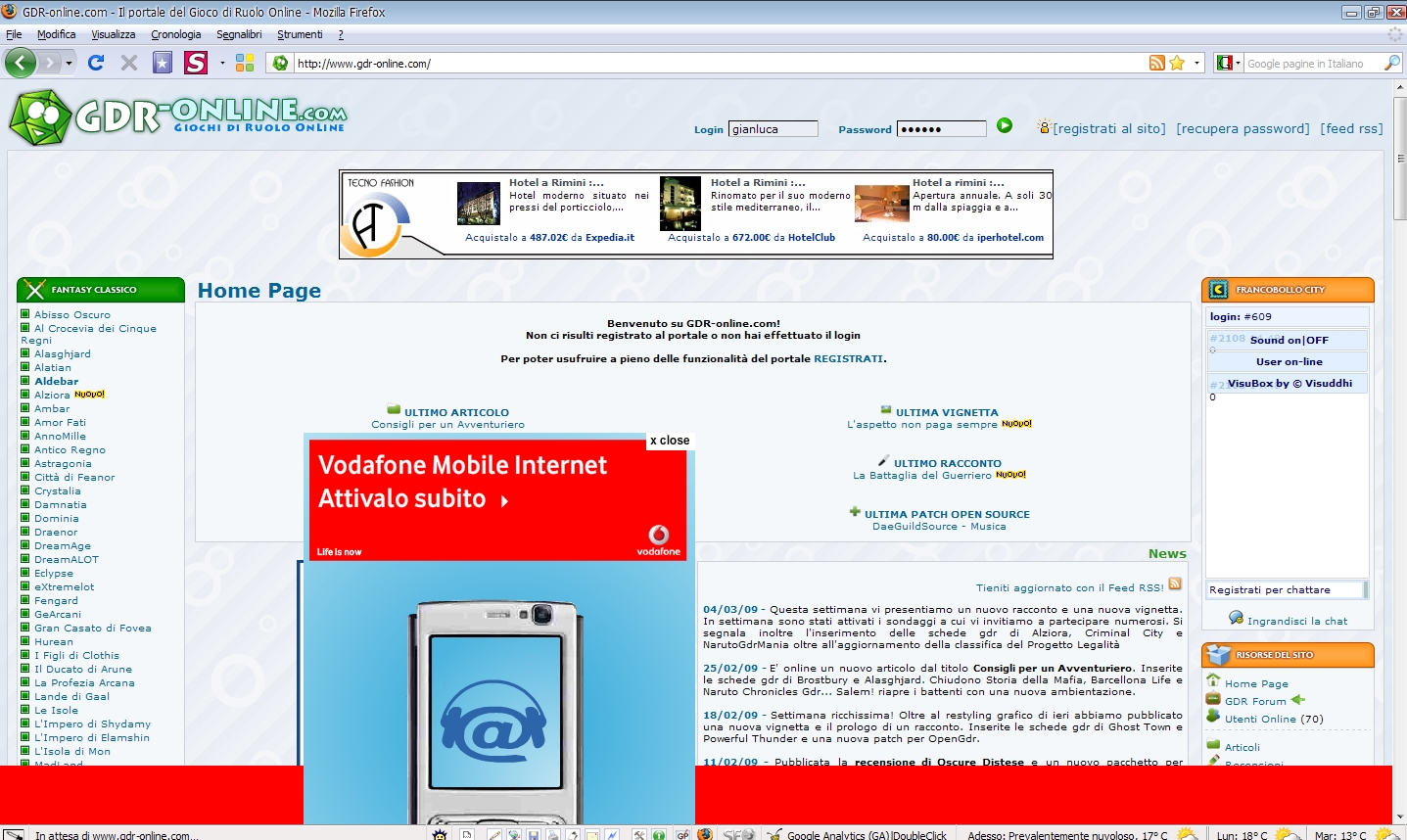Open the Segnalibri menu
This screenshot has height=840, width=1407.
point(239,34)
